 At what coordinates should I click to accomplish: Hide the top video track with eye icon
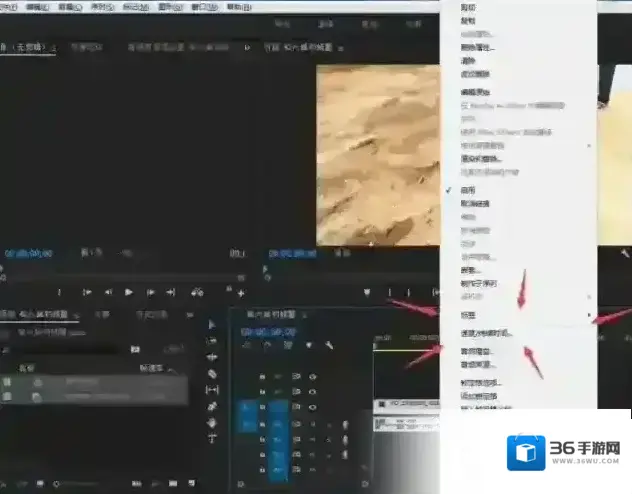(x=312, y=377)
